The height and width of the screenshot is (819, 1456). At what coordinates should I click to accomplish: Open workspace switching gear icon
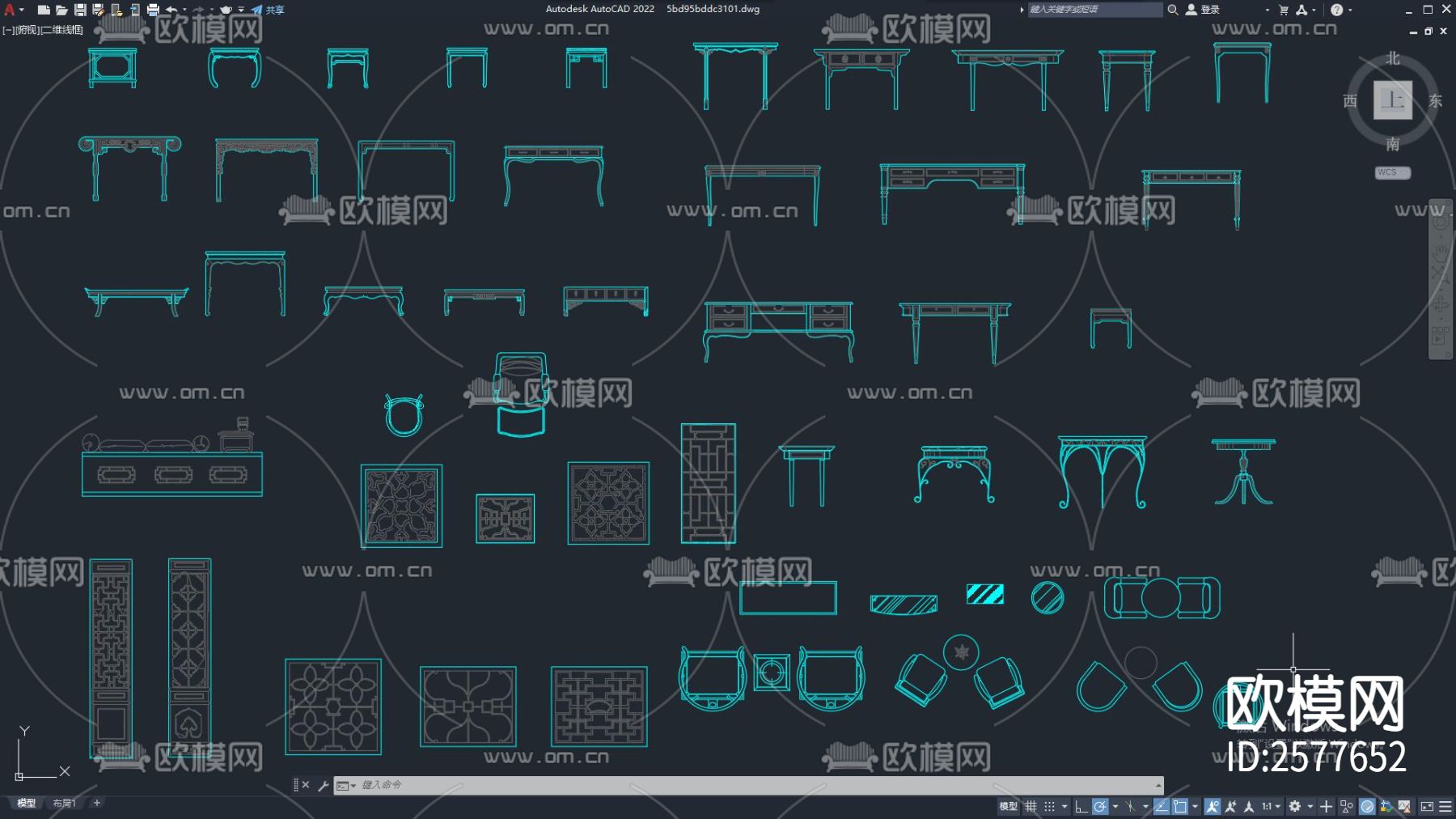[x=1295, y=806]
